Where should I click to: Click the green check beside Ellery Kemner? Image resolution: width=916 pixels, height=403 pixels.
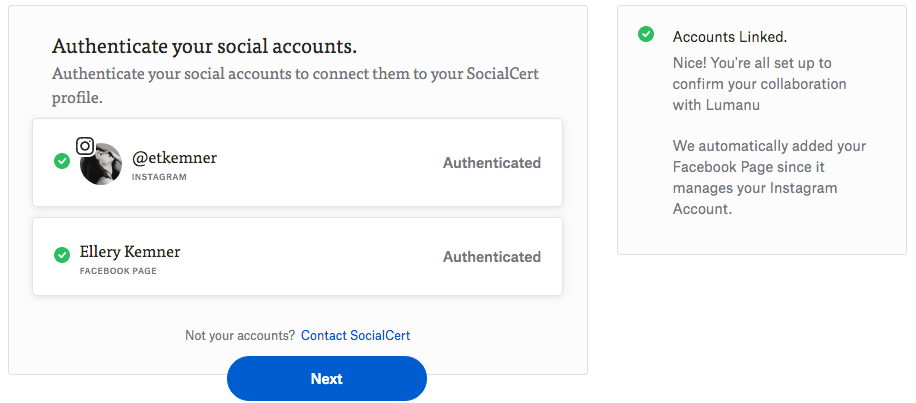(x=62, y=255)
